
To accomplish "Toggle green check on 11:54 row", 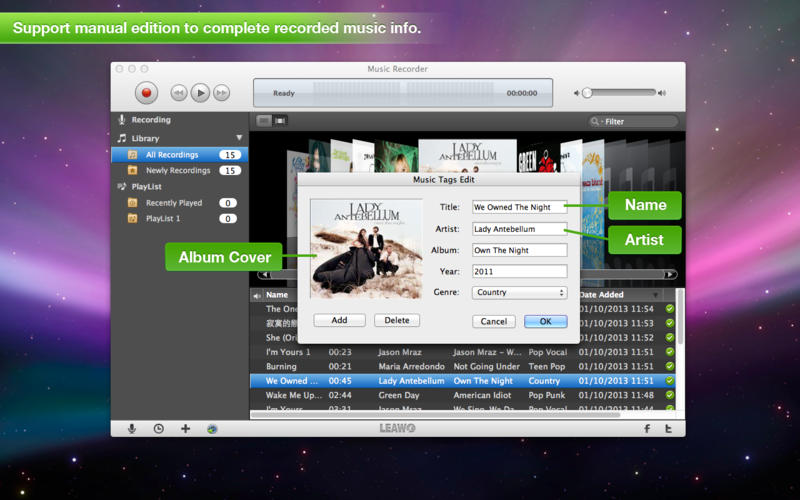I will [669, 309].
